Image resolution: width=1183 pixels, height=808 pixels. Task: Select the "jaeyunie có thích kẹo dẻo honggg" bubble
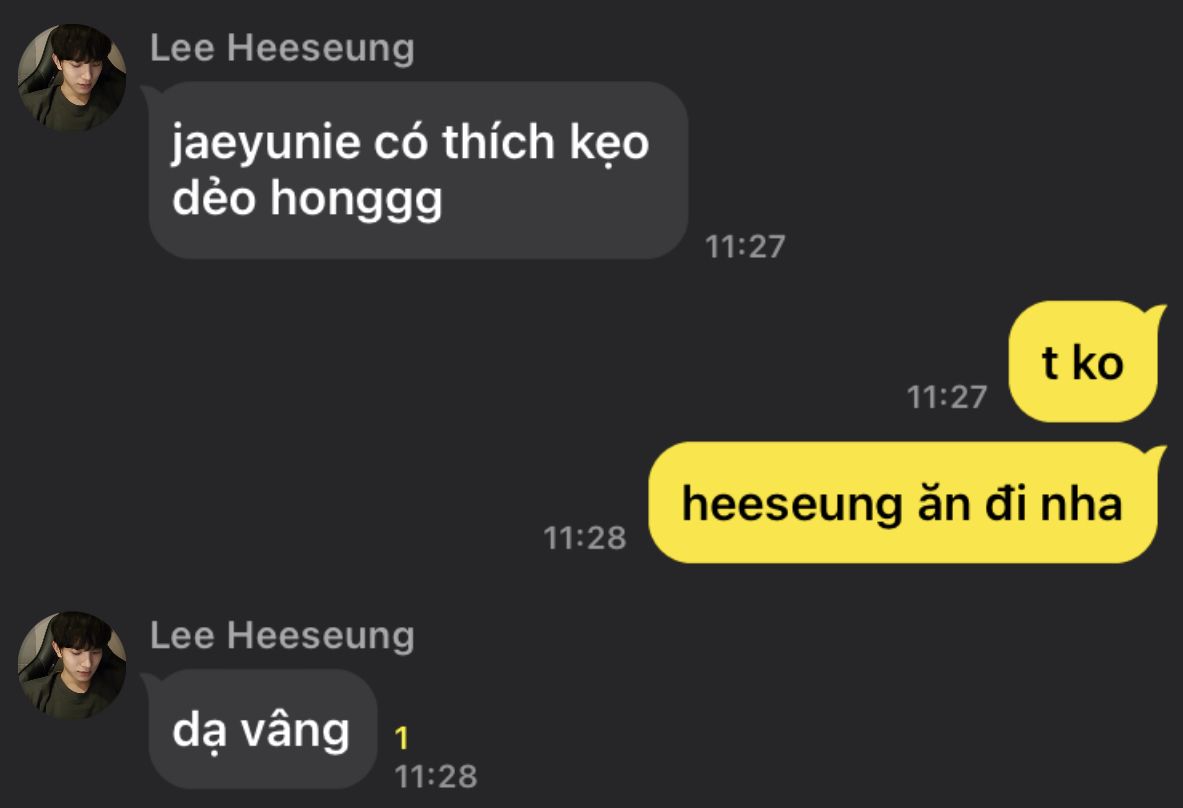tap(417, 171)
